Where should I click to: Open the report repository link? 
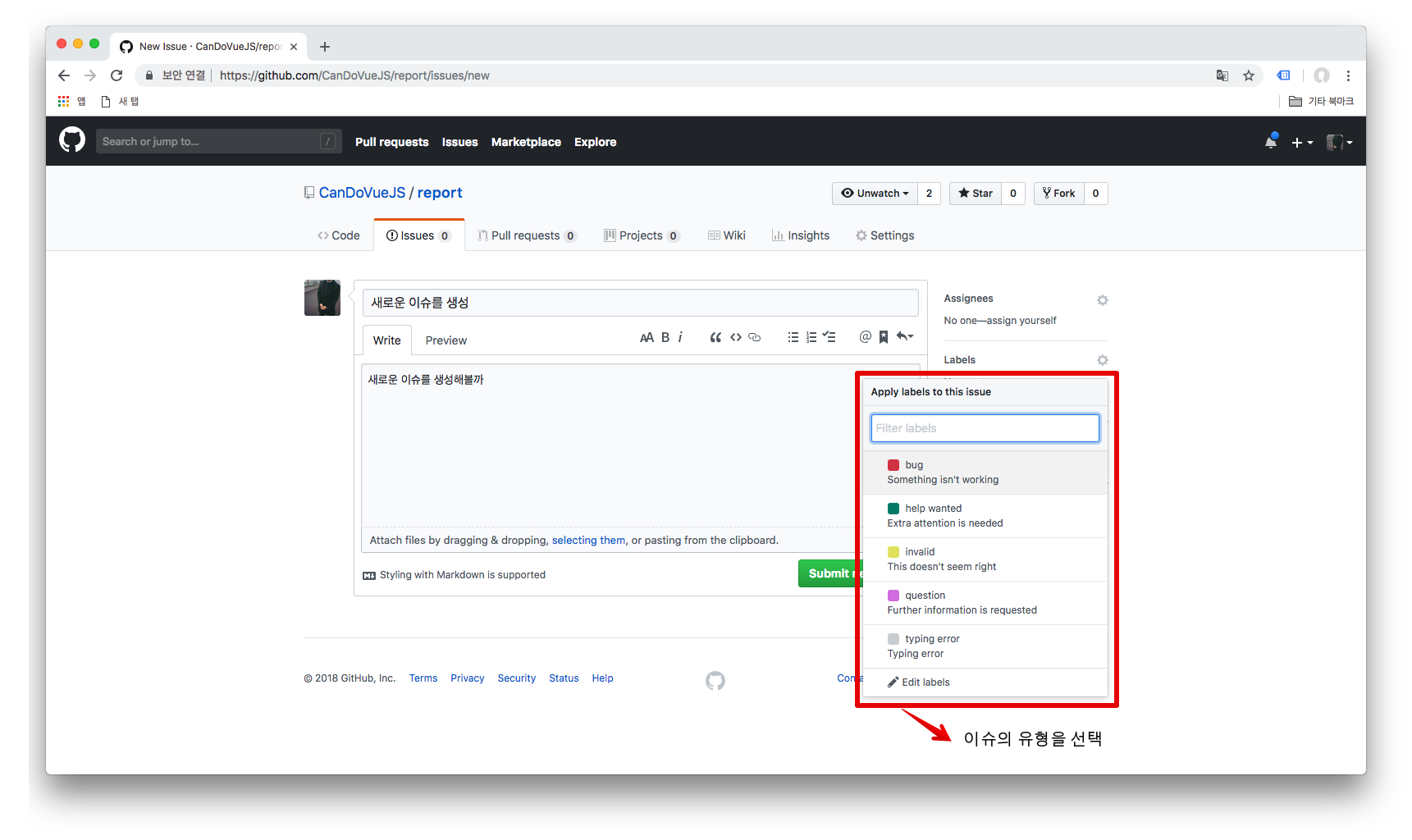tap(440, 193)
